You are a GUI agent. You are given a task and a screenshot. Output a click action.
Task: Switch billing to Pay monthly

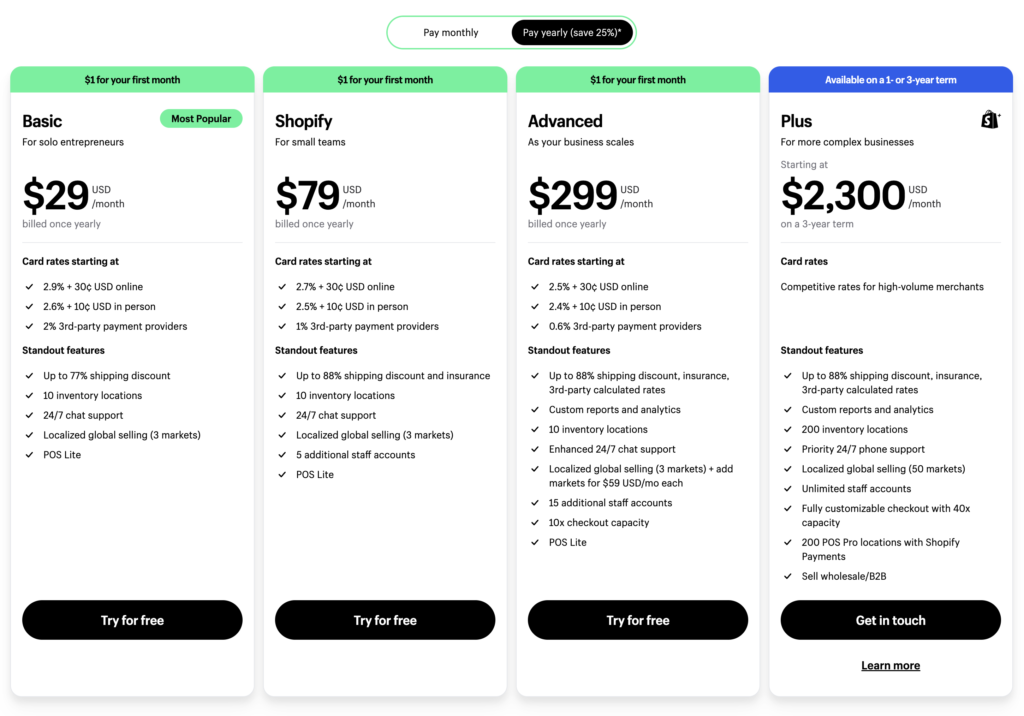pyautogui.click(x=450, y=33)
